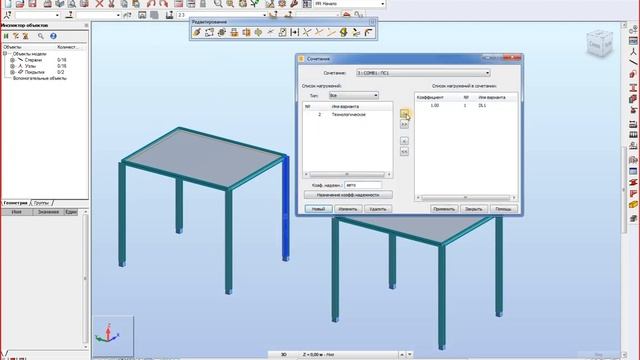
Task: Click the yellow folder icon in right toolbar
Action: [633, 204]
